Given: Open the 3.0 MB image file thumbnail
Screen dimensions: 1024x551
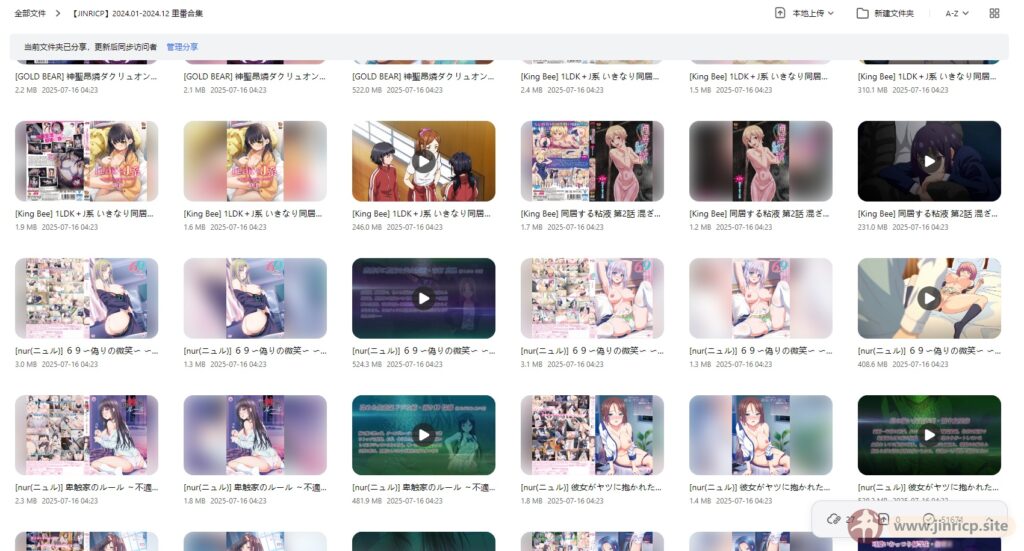Looking at the screenshot, I should (86, 298).
